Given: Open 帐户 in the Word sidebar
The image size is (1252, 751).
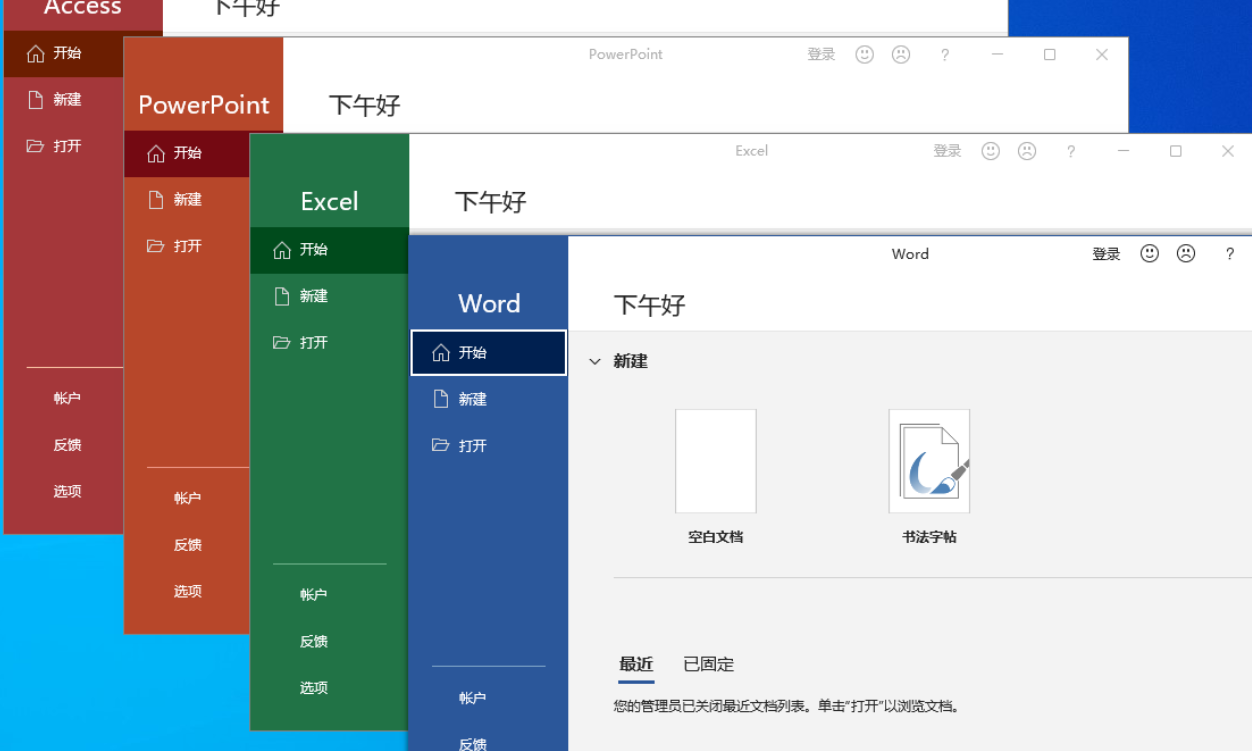Looking at the screenshot, I should click(472, 698).
